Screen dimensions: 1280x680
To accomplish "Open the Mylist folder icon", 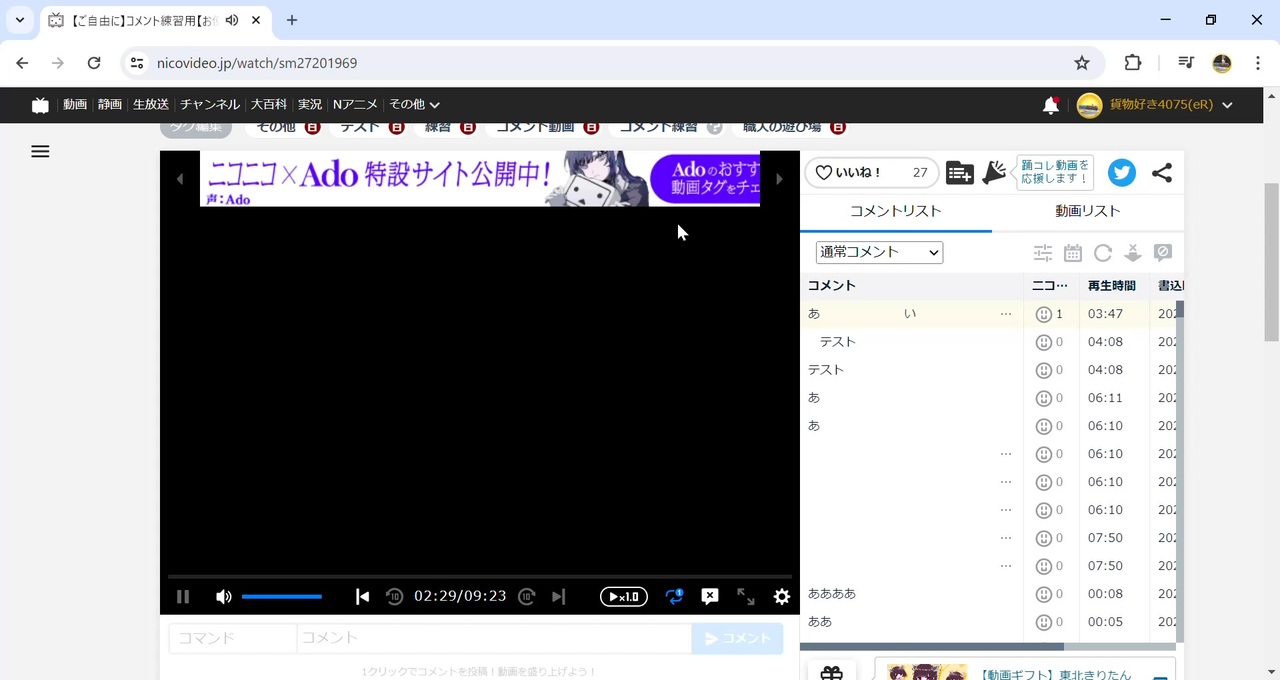I will (959, 173).
